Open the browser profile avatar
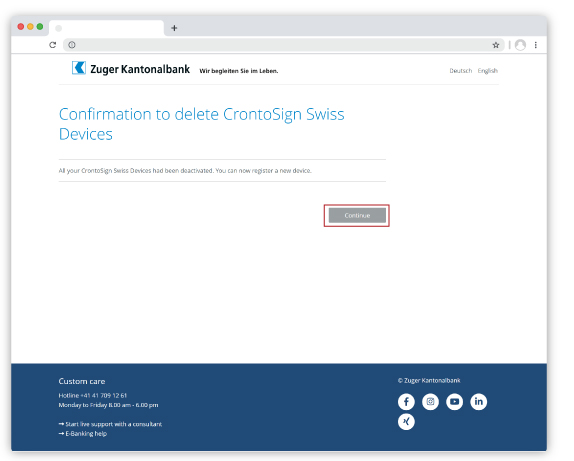 click(520, 45)
